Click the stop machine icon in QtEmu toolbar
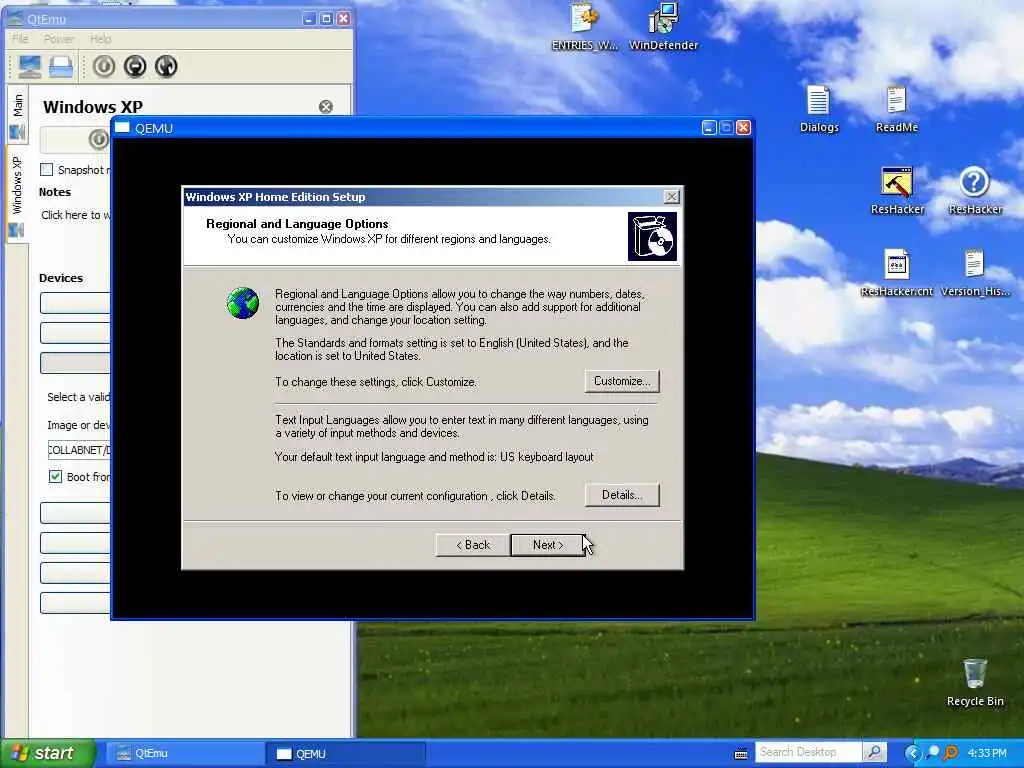Screen dimensions: 1024x768 (x=135, y=66)
